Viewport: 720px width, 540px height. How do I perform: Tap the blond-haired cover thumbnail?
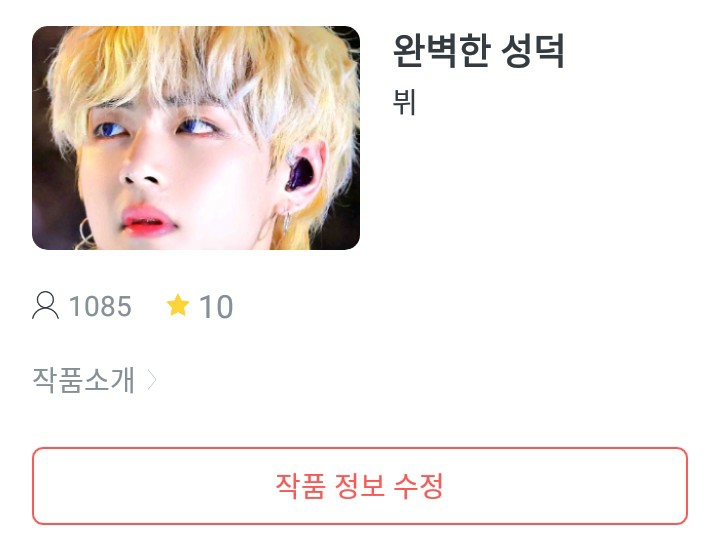196,138
